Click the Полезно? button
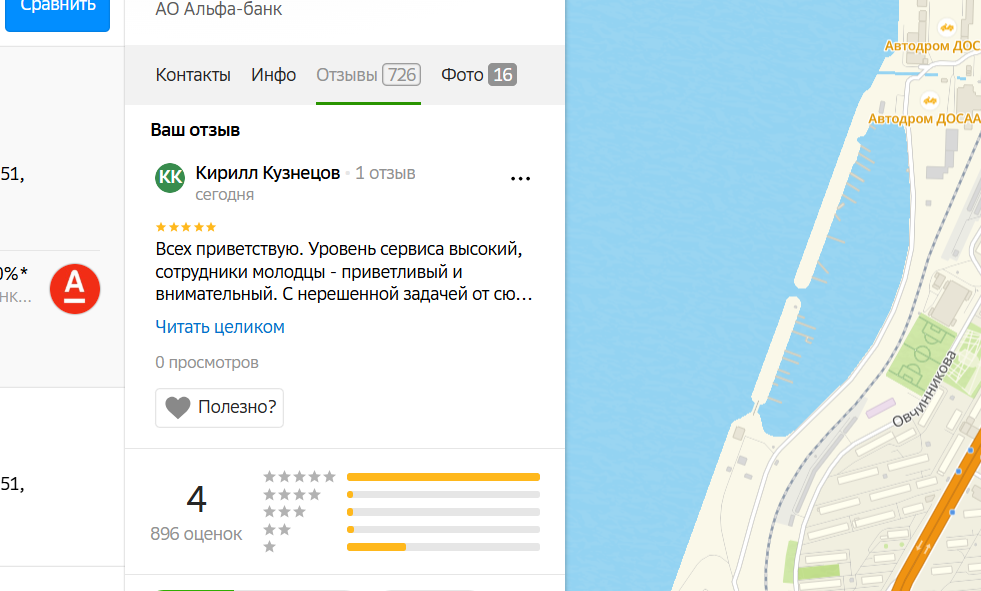This screenshot has width=981, height=591. point(220,408)
